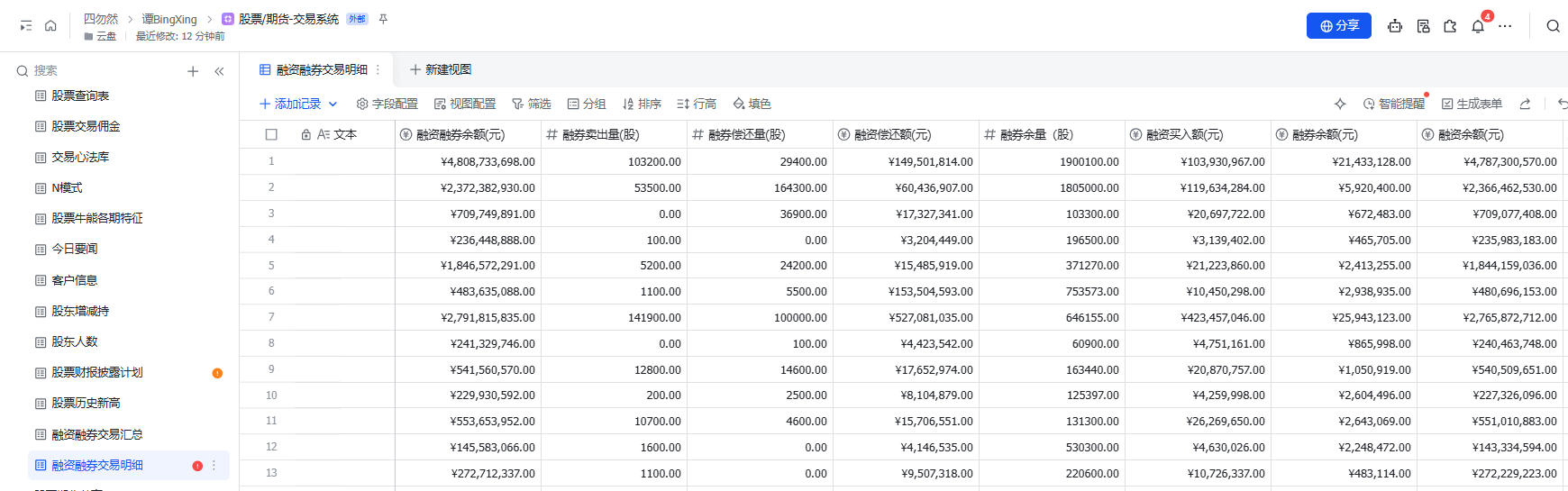
Task: Open the AI robot assistant
Action: (x=1395, y=26)
